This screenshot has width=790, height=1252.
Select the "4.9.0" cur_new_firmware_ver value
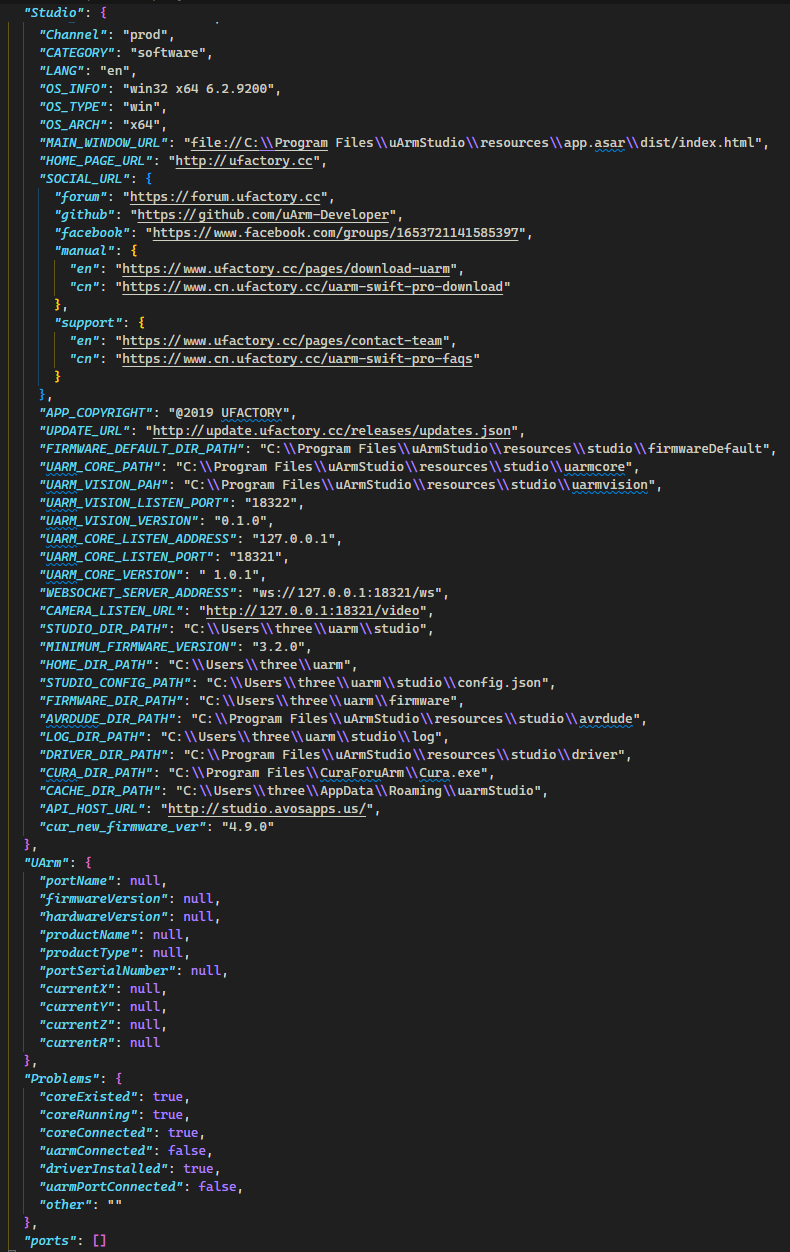[x=250, y=826]
